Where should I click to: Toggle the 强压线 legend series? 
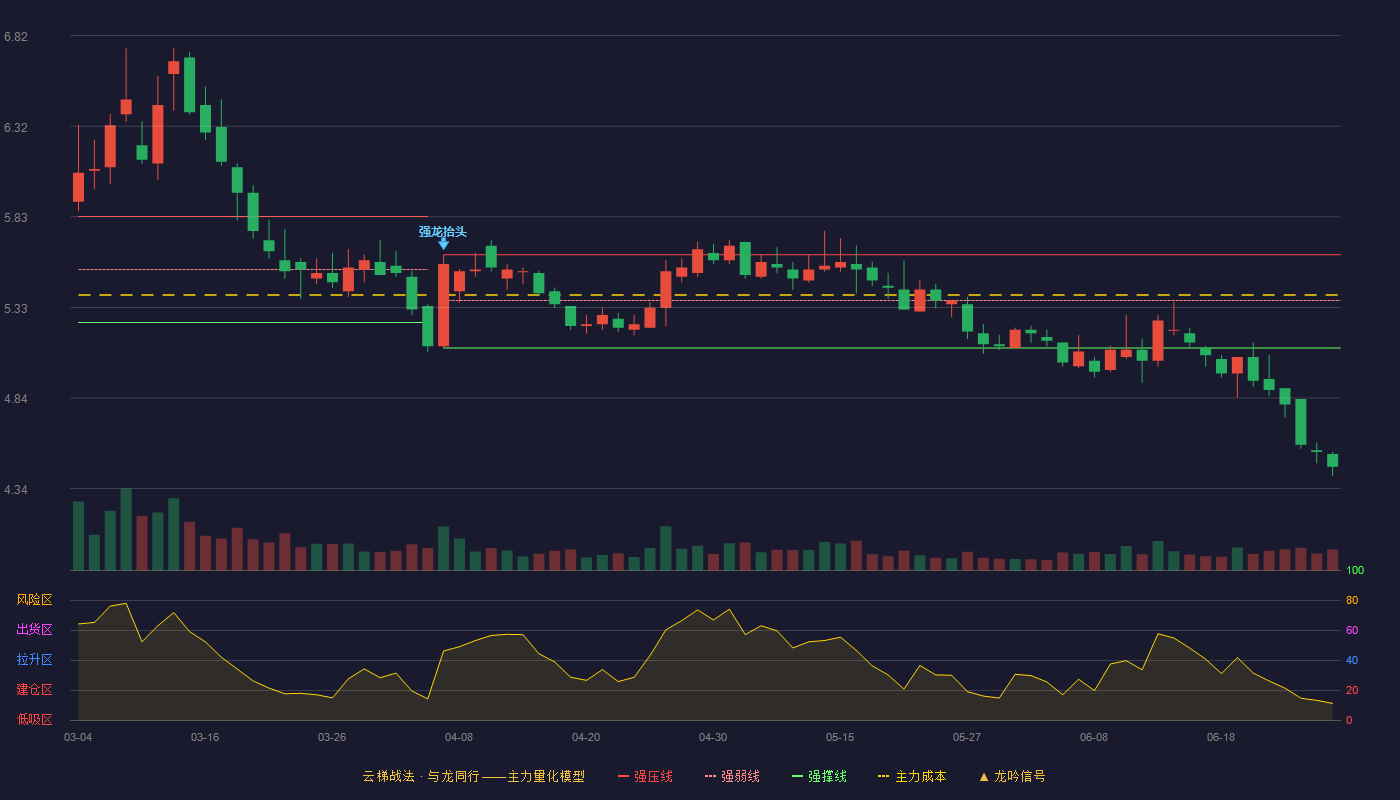(645, 776)
